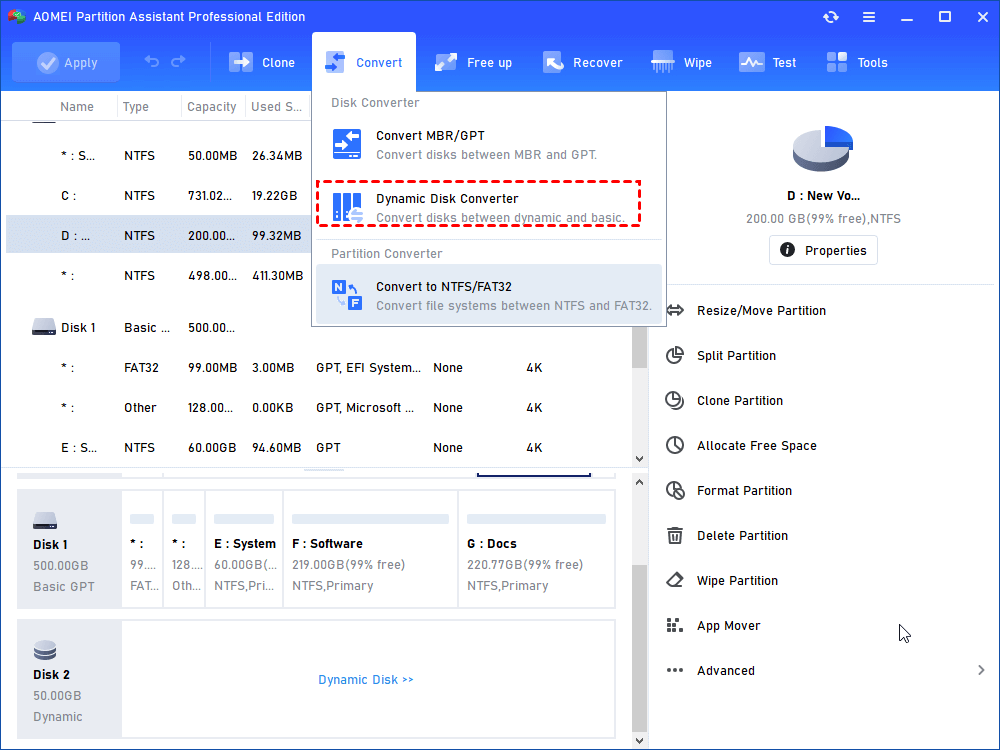Click the NTFS/FAT32 converter icon
This screenshot has height=750, width=1000.
347,295
